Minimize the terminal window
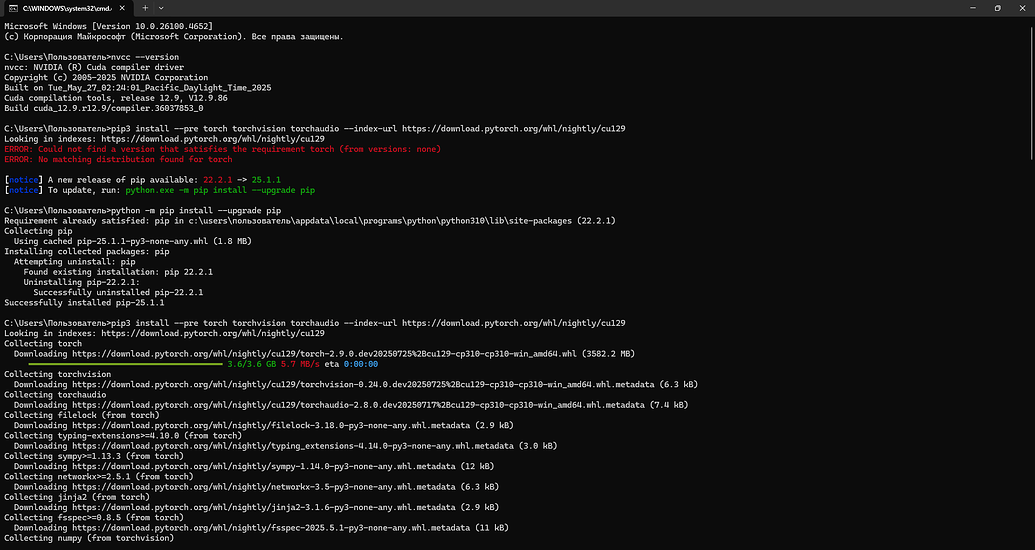Viewport: 1035px width, 550px height. 969,7
